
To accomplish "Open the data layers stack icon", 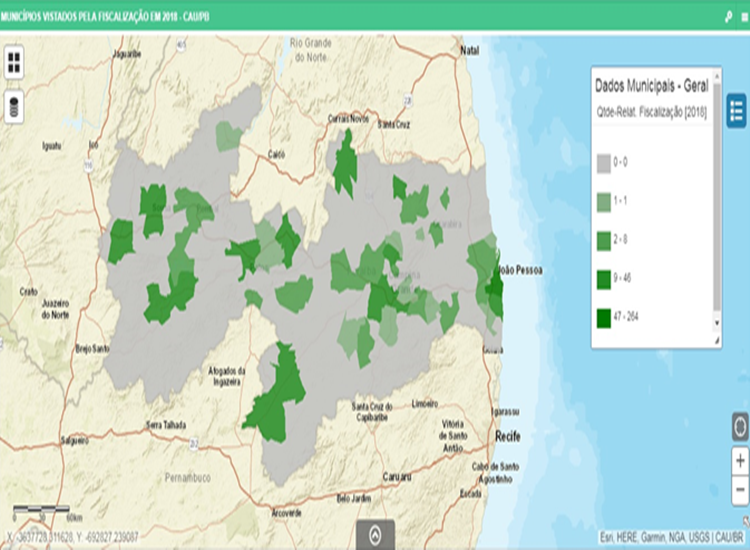I will click(15, 106).
